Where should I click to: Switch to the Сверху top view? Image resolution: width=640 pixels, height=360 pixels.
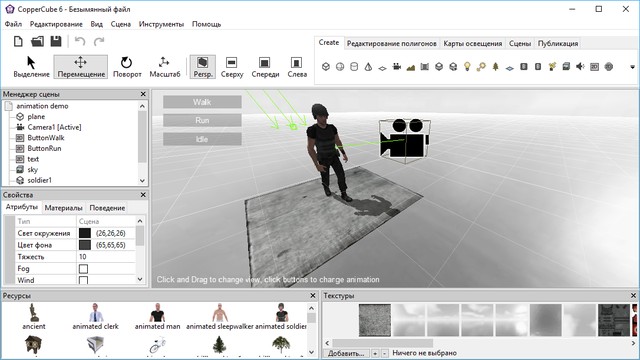[x=232, y=67]
